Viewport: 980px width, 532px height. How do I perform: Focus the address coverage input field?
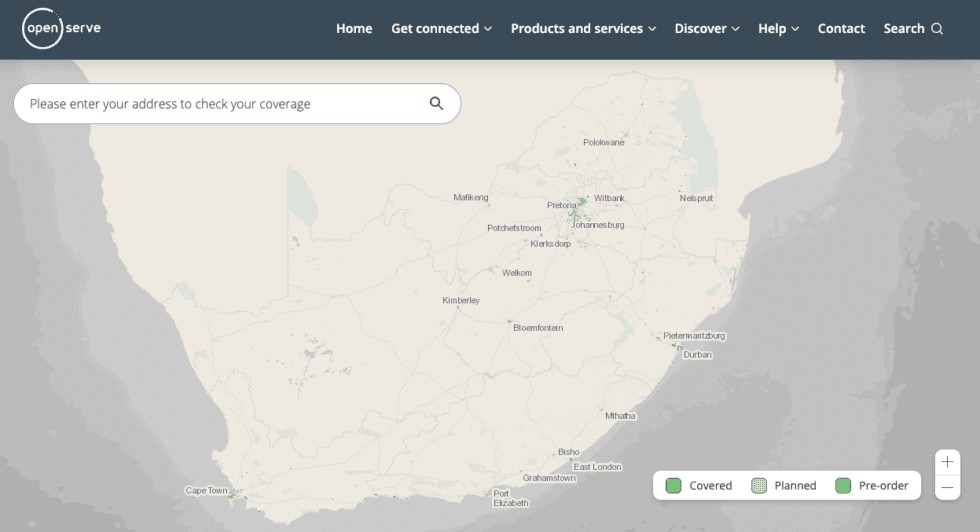pos(220,104)
